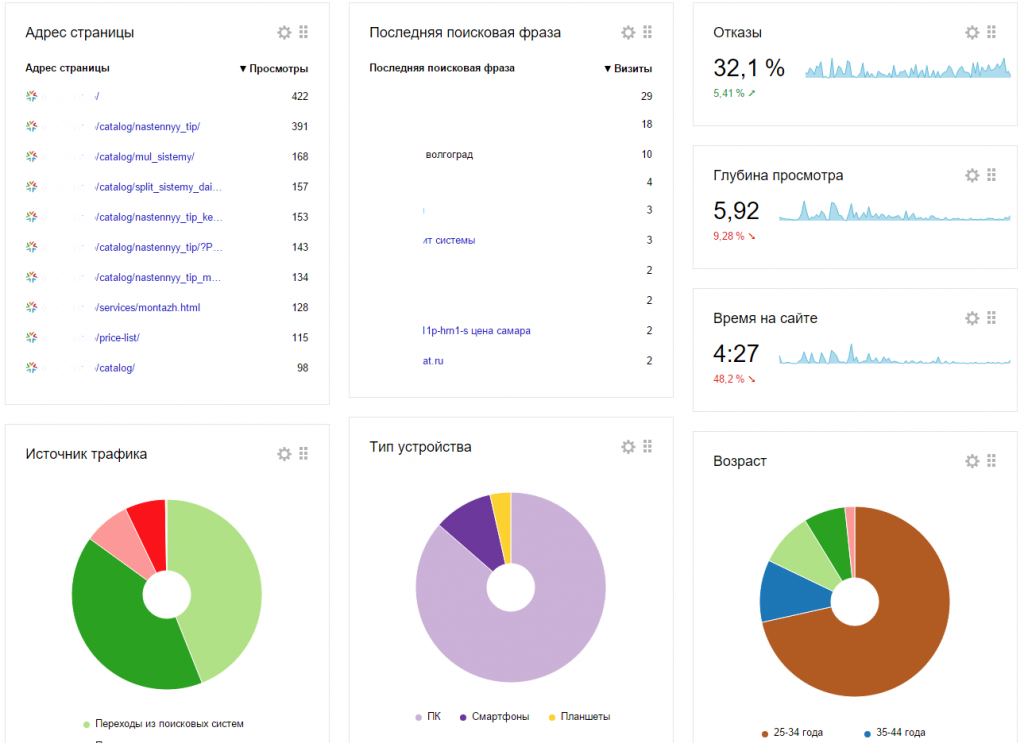The height and width of the screenshot is (743, 1024).
Task: Click the Отказы sparkline chart
Action: point(908,69)
